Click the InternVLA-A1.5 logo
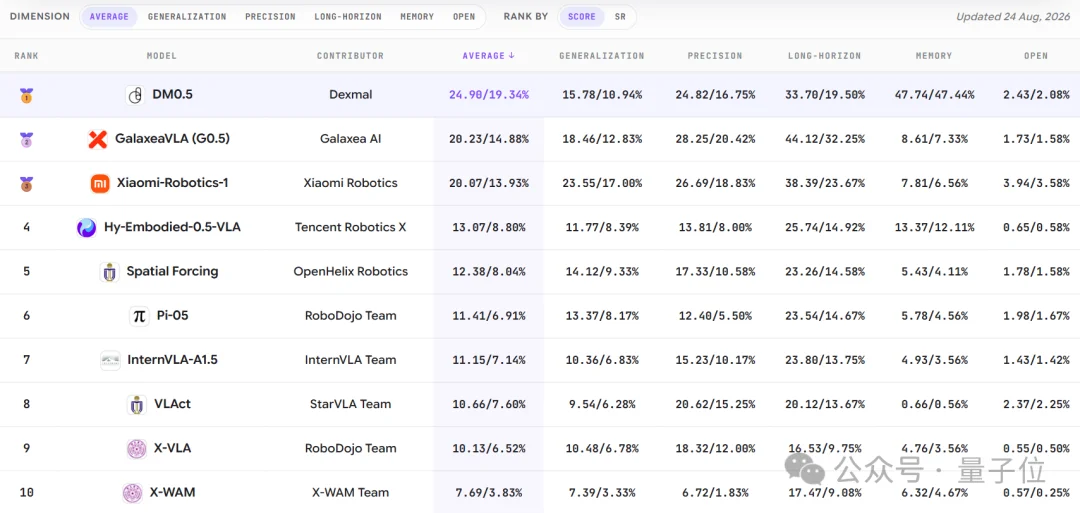The image size is (1080, 513). click(110, 359)
